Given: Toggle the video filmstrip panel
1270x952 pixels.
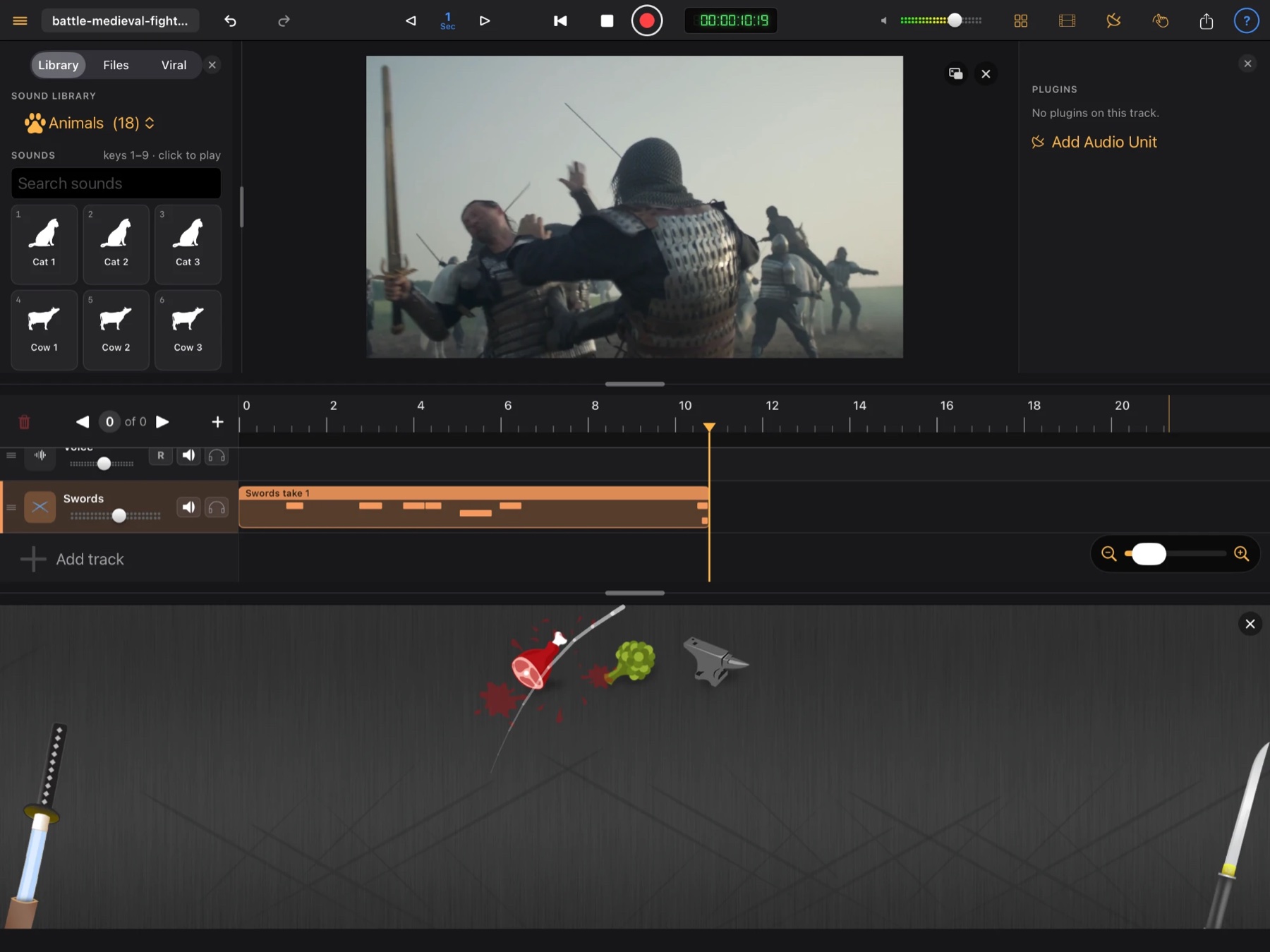Looking at the screenshot, I should pos(1067,20).
